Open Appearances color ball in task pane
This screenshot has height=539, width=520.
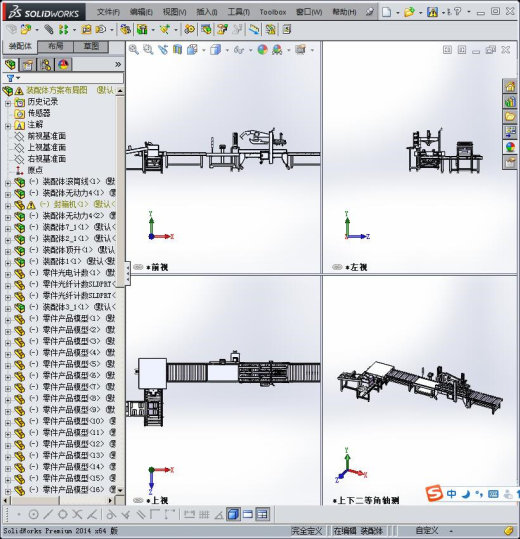click(x=510, y=147)
